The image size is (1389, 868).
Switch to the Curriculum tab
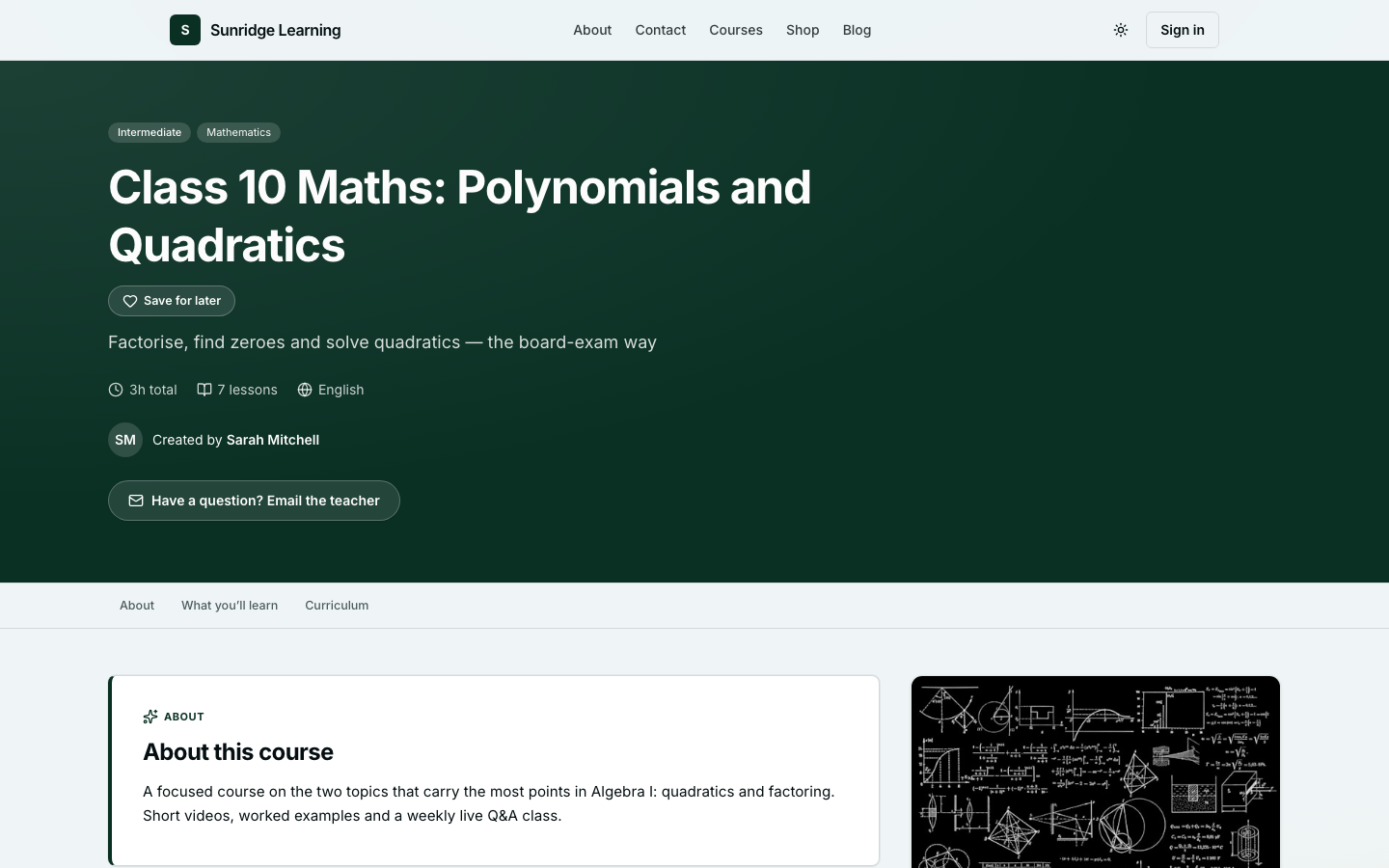pos(337,606)
